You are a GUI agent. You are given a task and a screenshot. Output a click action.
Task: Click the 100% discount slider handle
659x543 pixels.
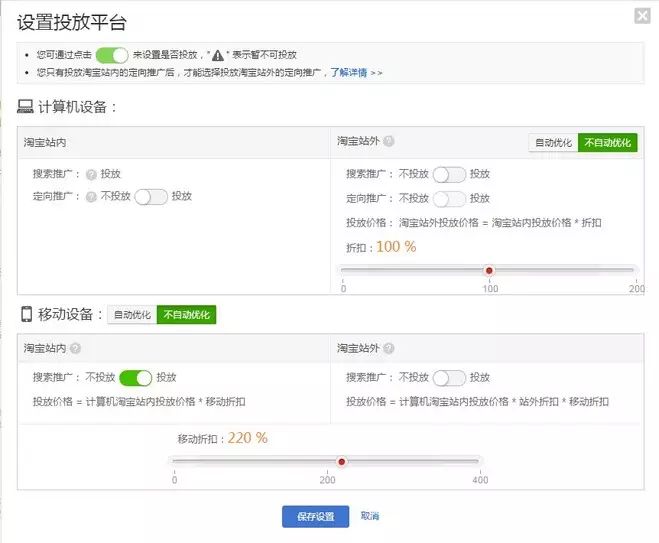point(489,271)
